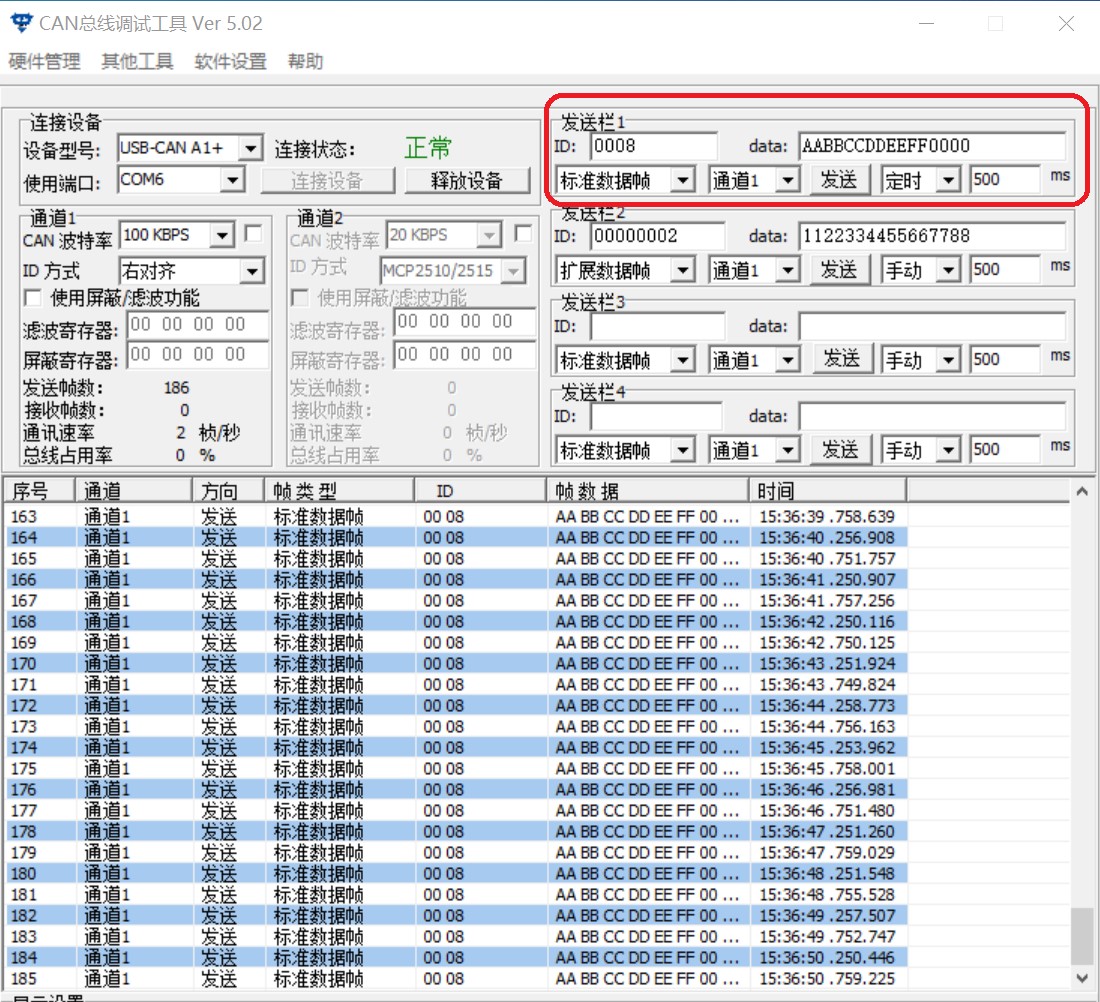Screen dimensions: 1100x1002
Task: Open 发送栏3 标准数据帧 frame type dropdown
Action: click(x=683, y=361)
